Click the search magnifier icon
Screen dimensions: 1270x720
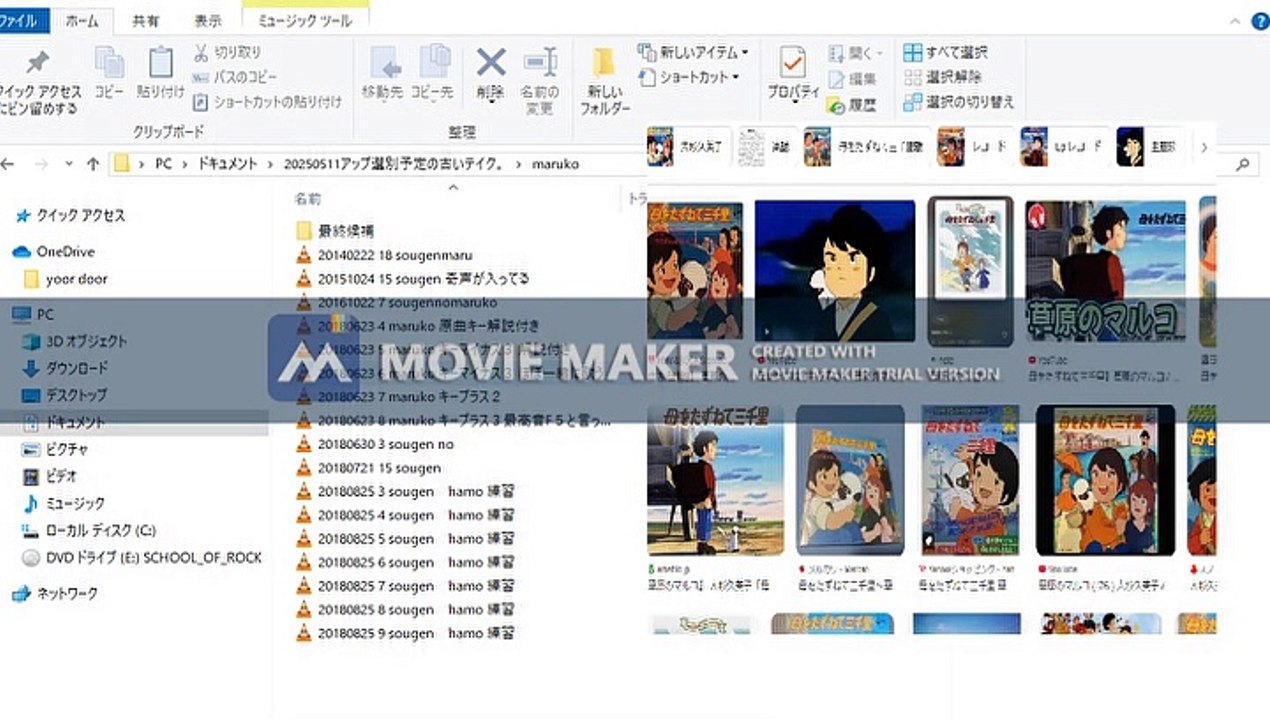[x=1244, y=164]
